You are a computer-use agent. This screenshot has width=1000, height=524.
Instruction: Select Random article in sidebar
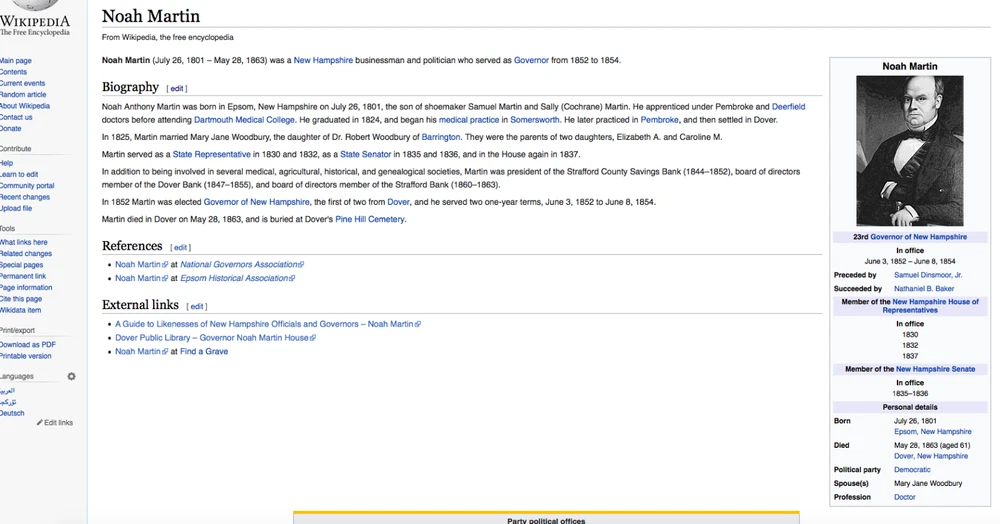pos(23,95)
